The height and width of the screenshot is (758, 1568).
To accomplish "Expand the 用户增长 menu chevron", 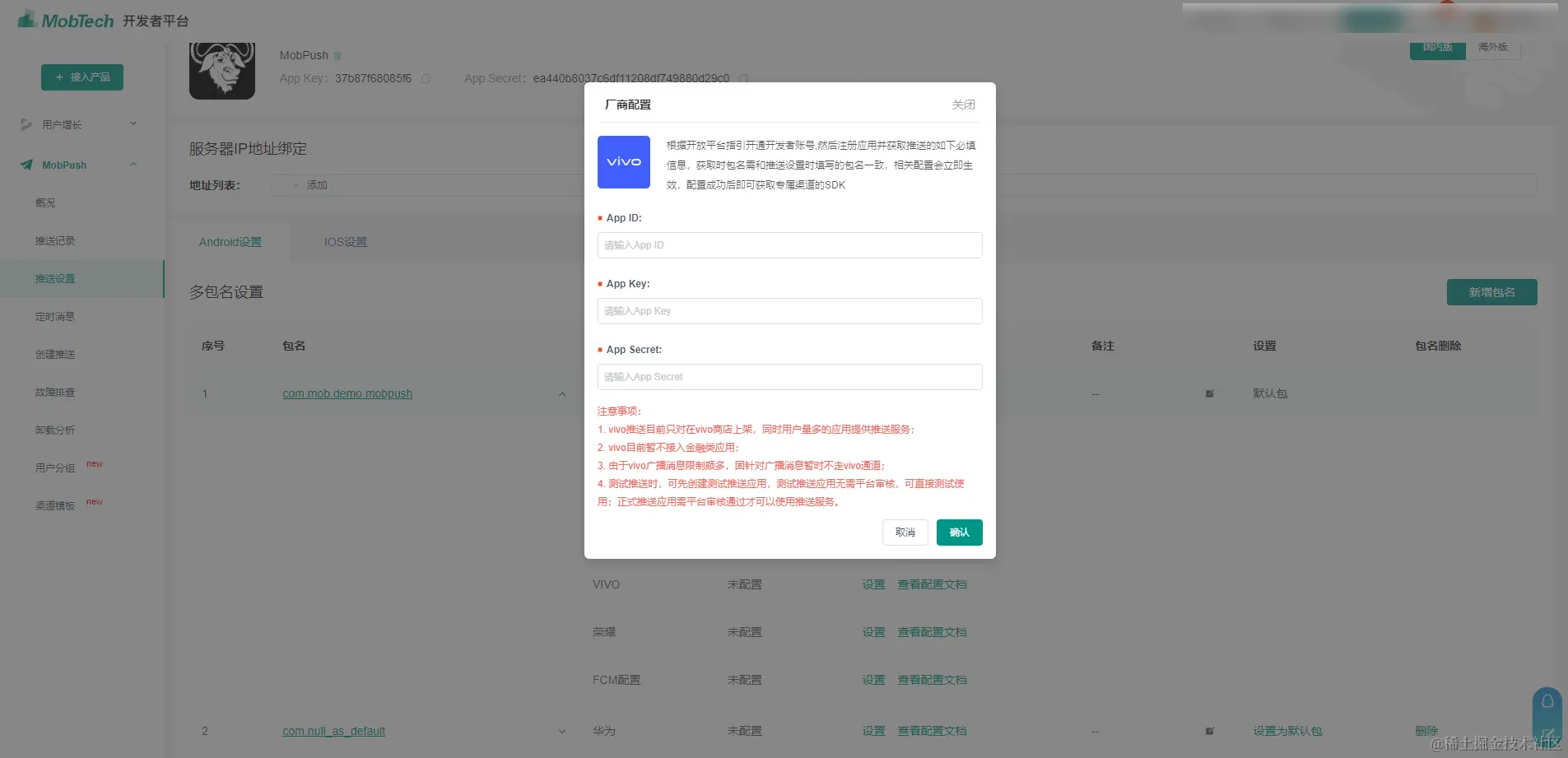I will click(133, 124).
